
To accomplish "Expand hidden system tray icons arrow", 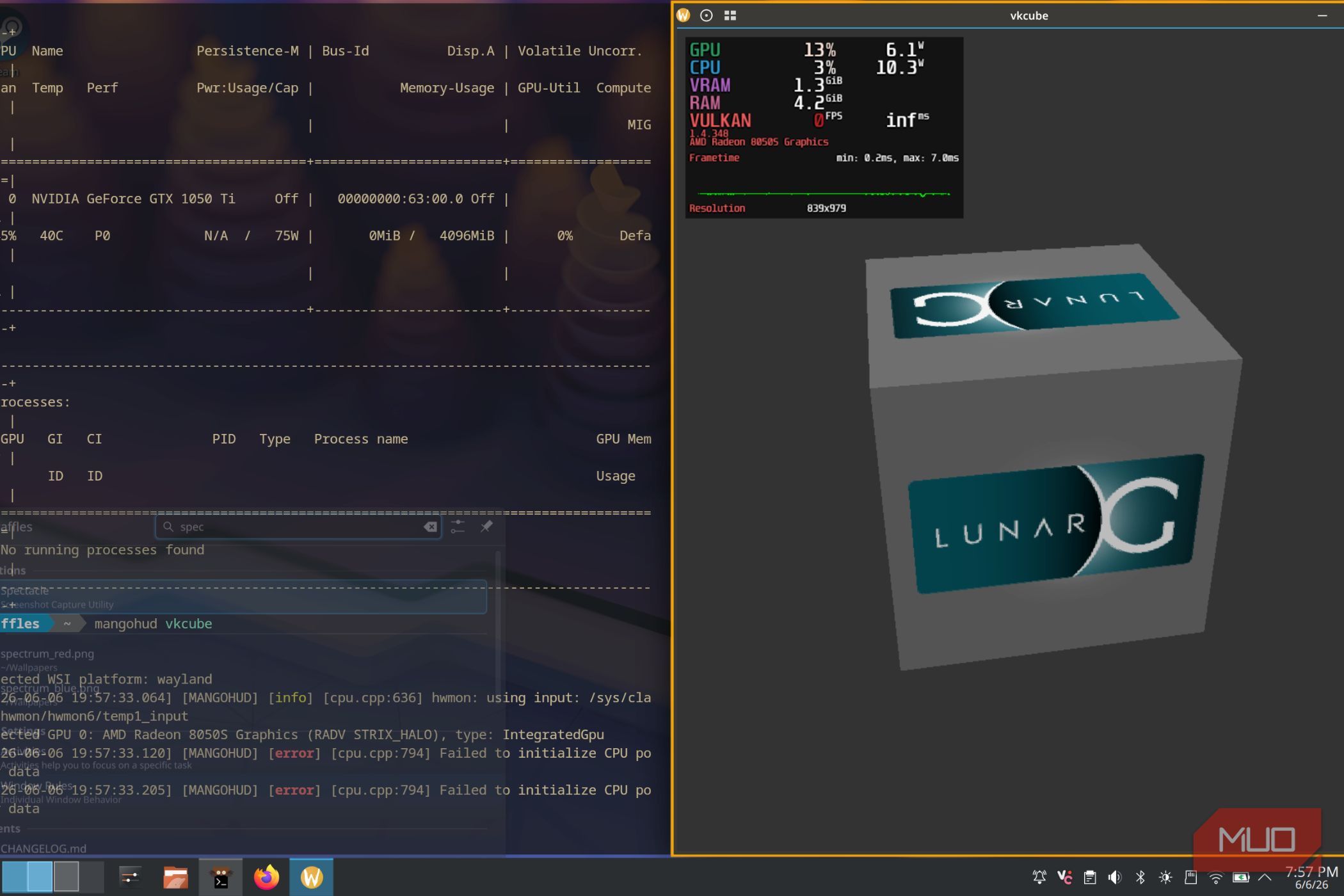I will 1265,877.
